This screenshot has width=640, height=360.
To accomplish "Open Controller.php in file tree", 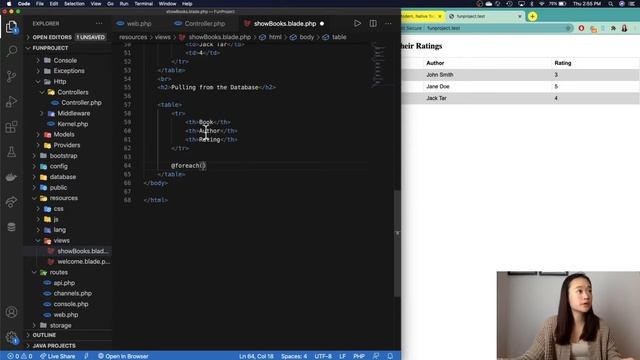I will [x=81, y=103].
